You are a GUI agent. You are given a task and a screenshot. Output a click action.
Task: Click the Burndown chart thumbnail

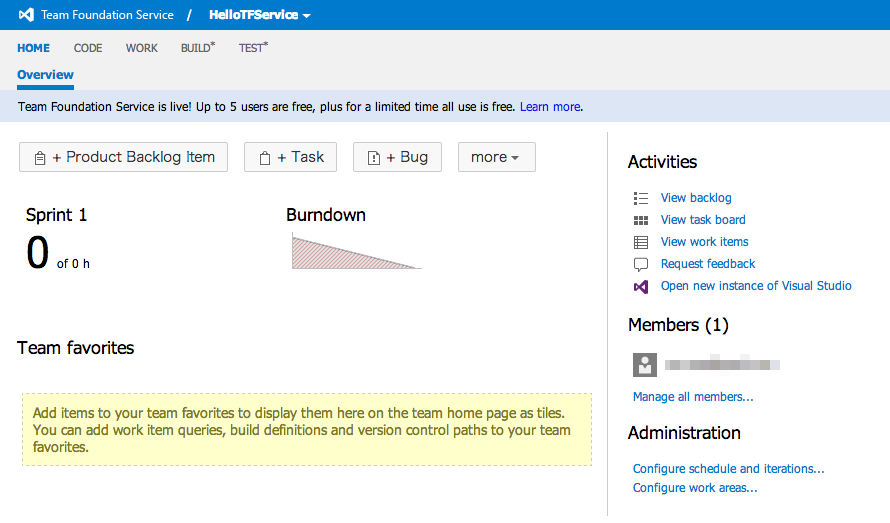pos(355,251)
